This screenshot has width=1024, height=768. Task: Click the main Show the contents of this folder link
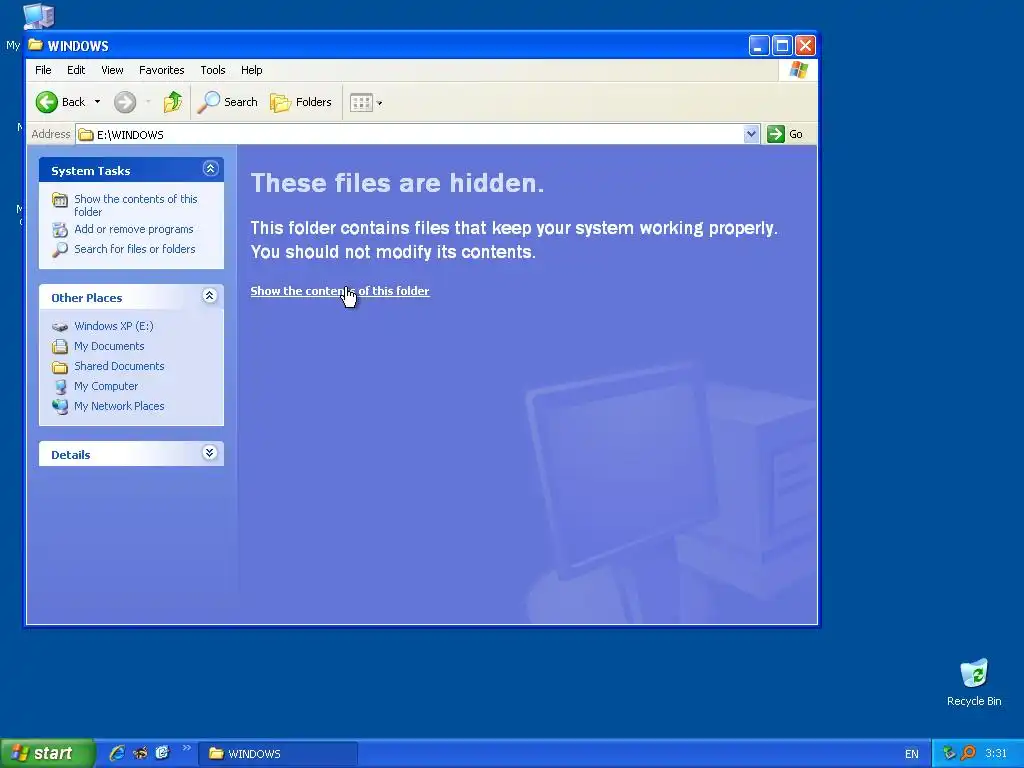pos(340,291)
